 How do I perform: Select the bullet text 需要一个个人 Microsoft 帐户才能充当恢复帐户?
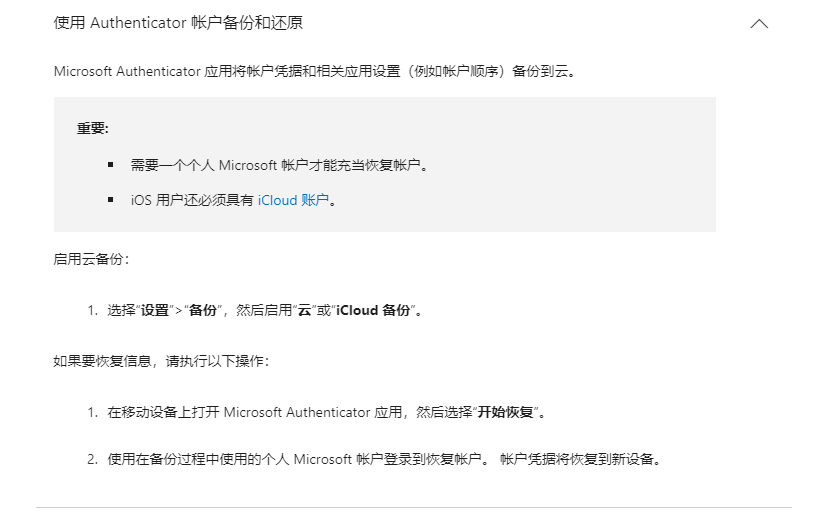[279, 165]
